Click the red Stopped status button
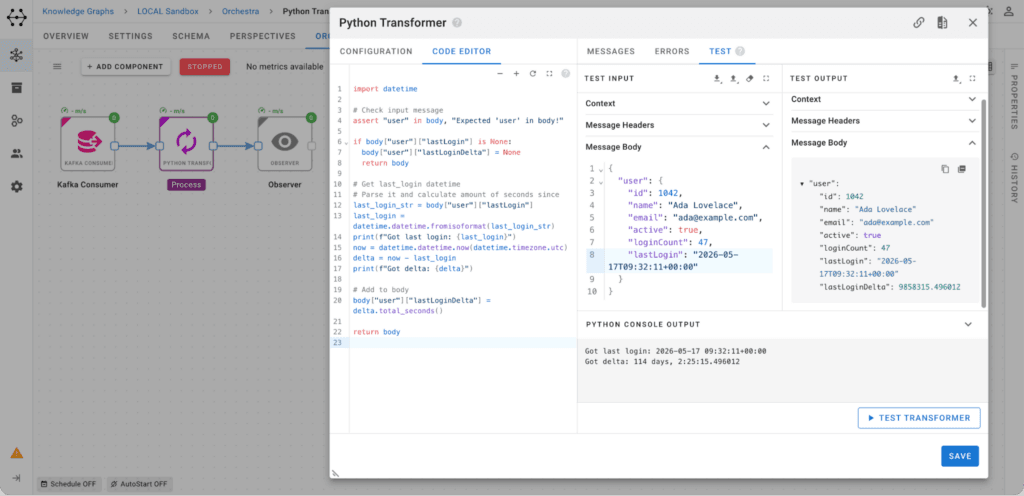The width and height of the screenshot is (1024, 496). (204, 67)
